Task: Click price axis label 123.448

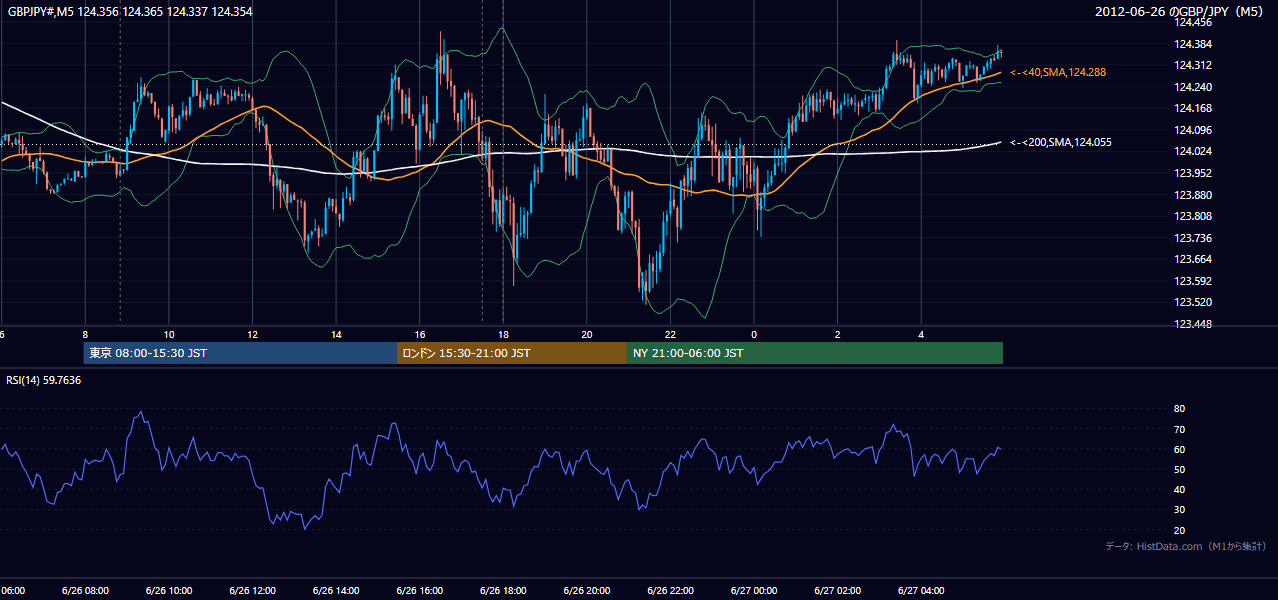Action: click(x=1194, y=324)
